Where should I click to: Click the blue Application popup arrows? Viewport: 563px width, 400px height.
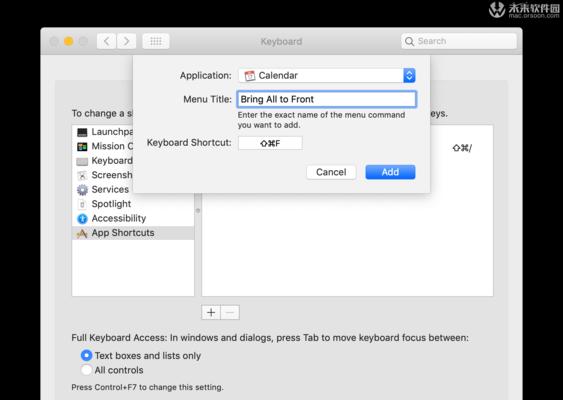[x=409, y=75]
